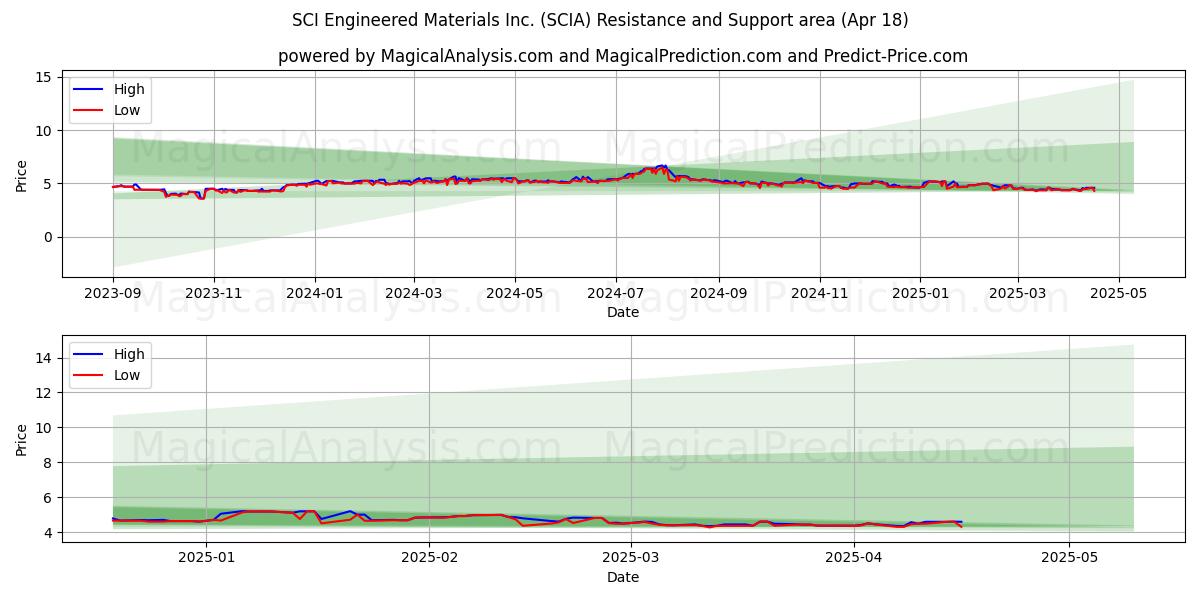Click the '2024-09' x-axis label
The height and width of the screenshot is (600, 1200).
tap(718, 294)
